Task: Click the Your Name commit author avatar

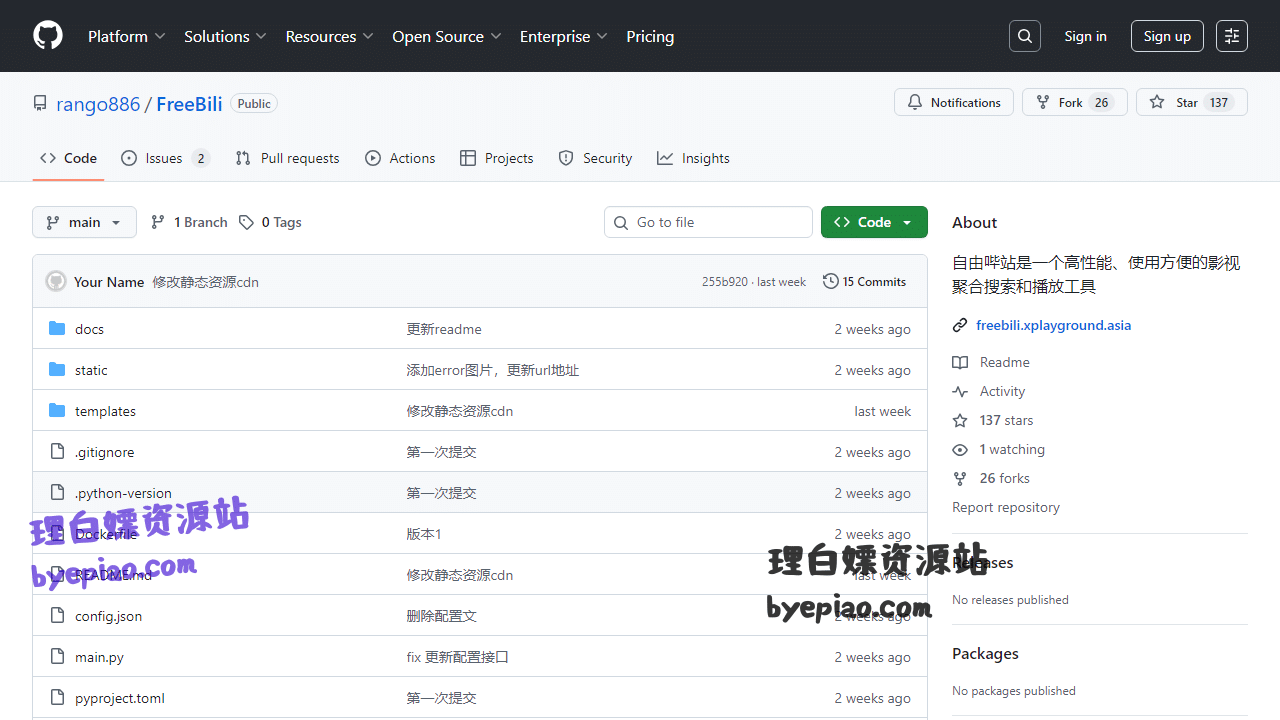Action: 56,281
